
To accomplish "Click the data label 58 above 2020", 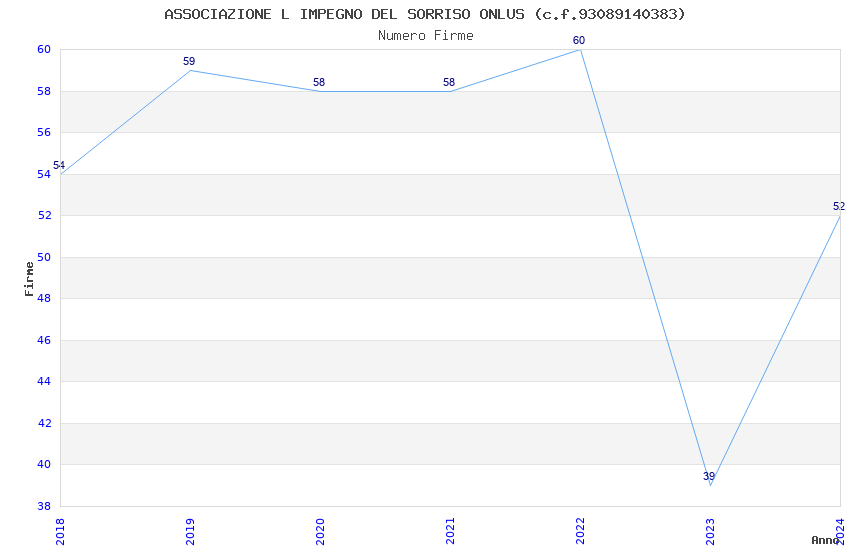I will pyautogui.click(x=319, y=82).
